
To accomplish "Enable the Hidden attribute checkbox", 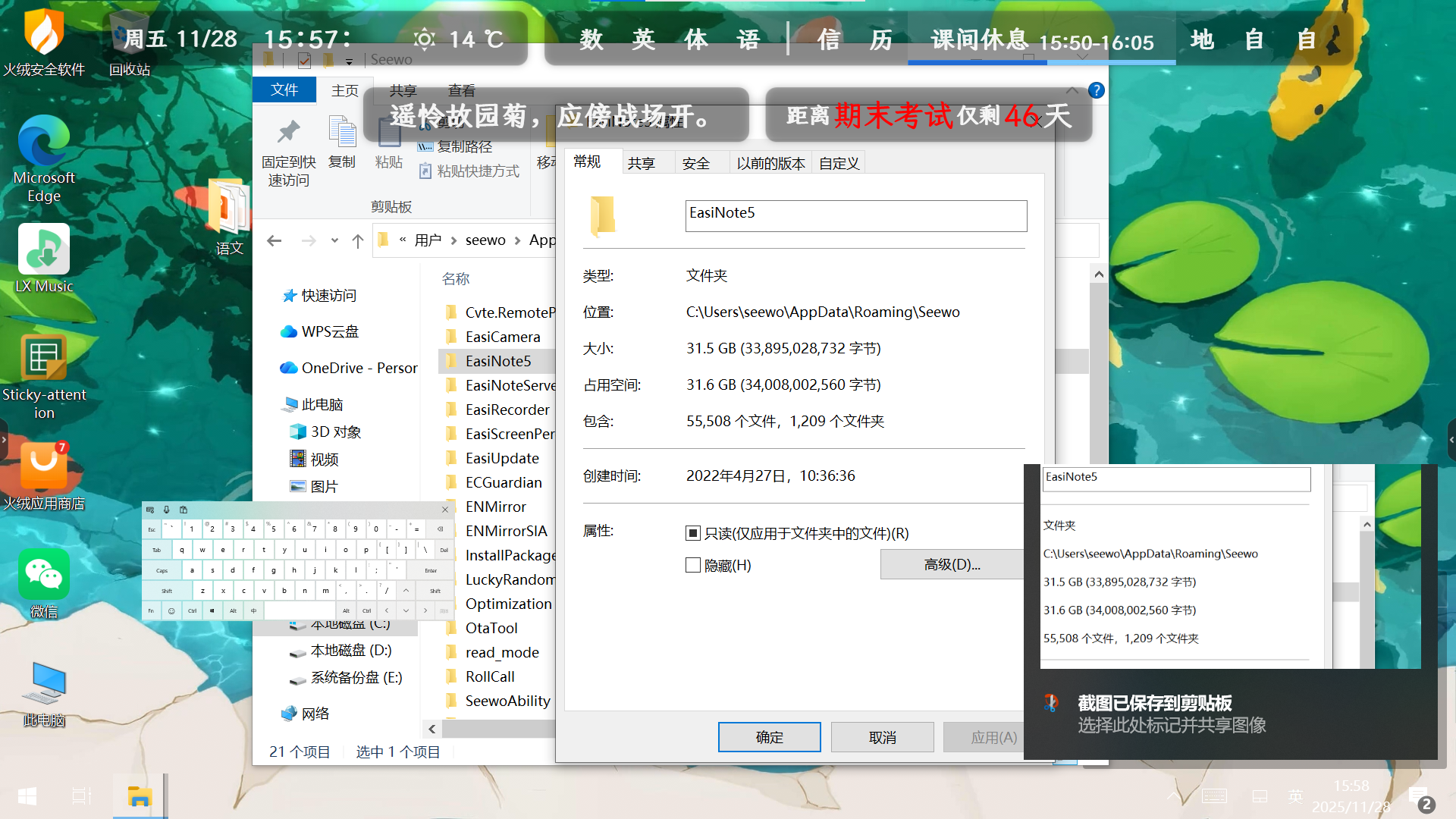I will [x=692, y=565].
